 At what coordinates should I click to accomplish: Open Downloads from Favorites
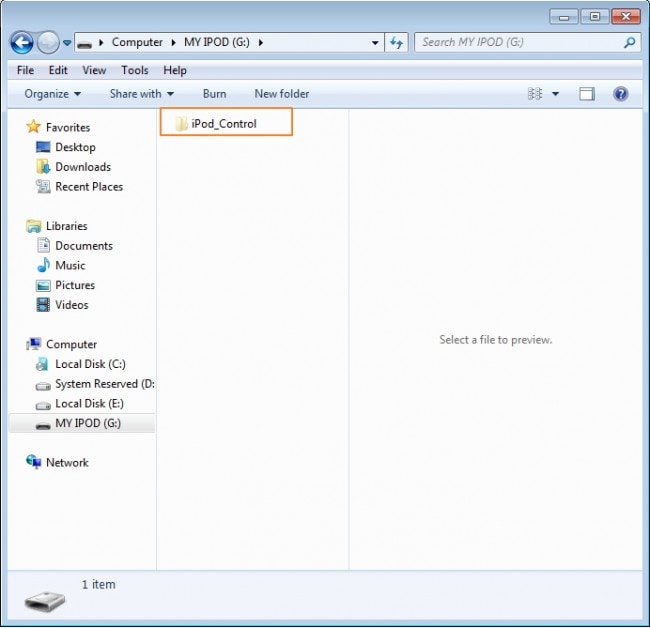coord(83,167)
